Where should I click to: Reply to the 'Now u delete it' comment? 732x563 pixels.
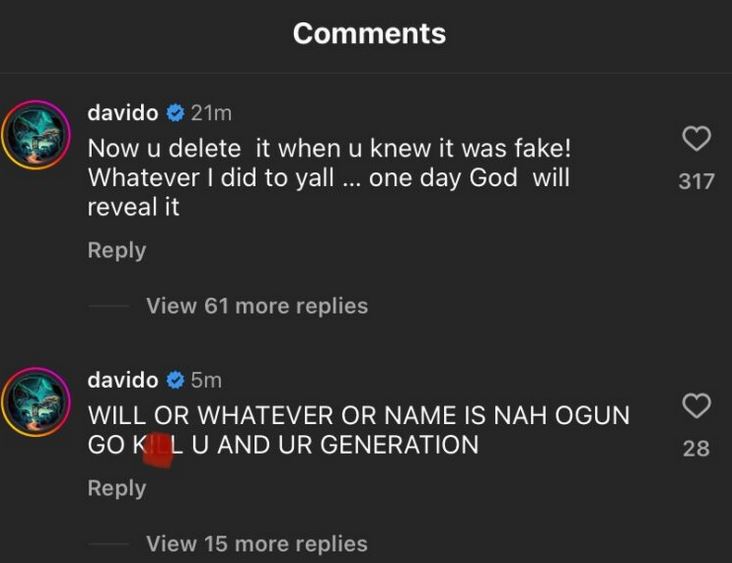point(117,250)
